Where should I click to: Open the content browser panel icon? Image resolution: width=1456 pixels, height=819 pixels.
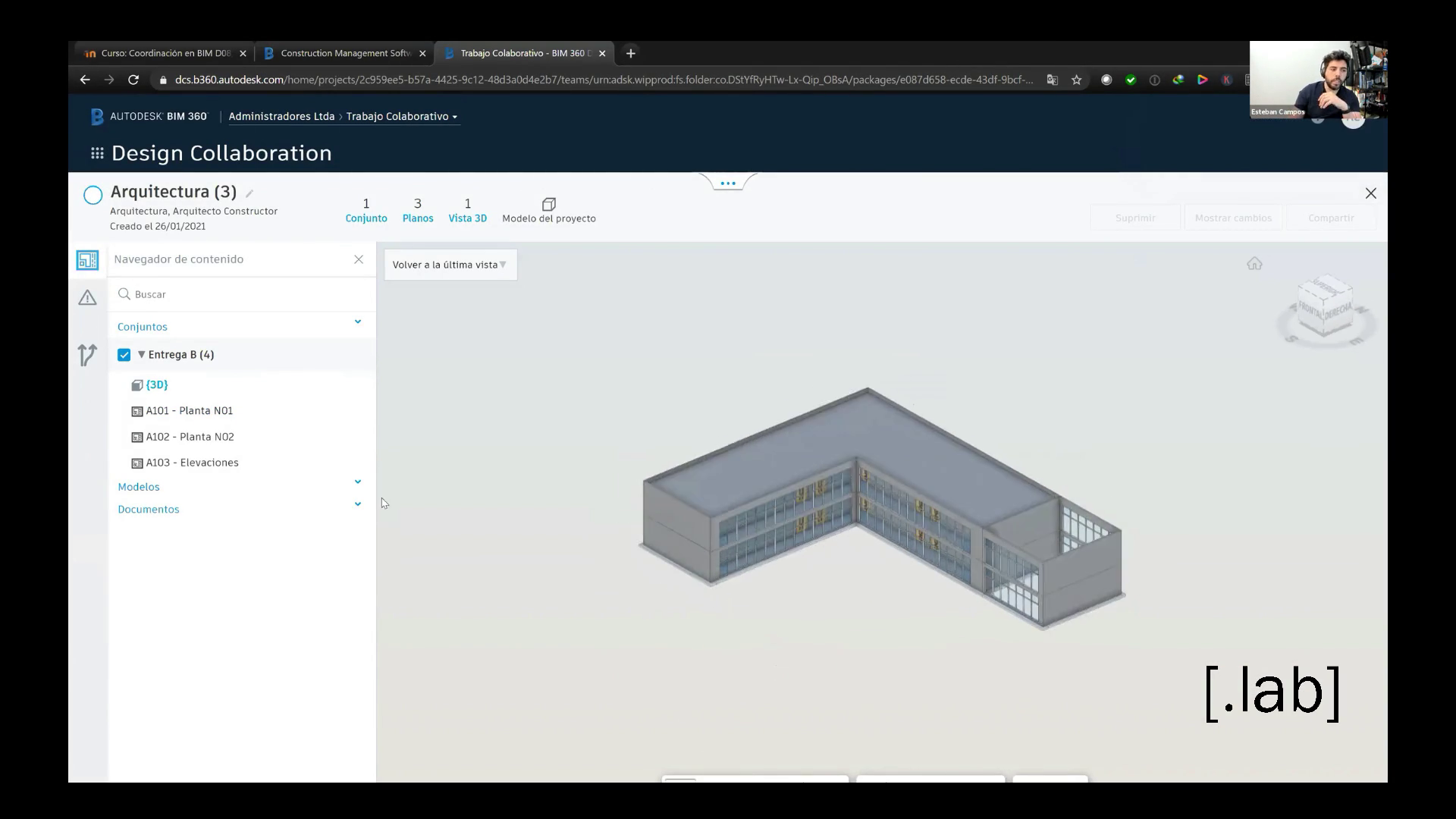87,260
